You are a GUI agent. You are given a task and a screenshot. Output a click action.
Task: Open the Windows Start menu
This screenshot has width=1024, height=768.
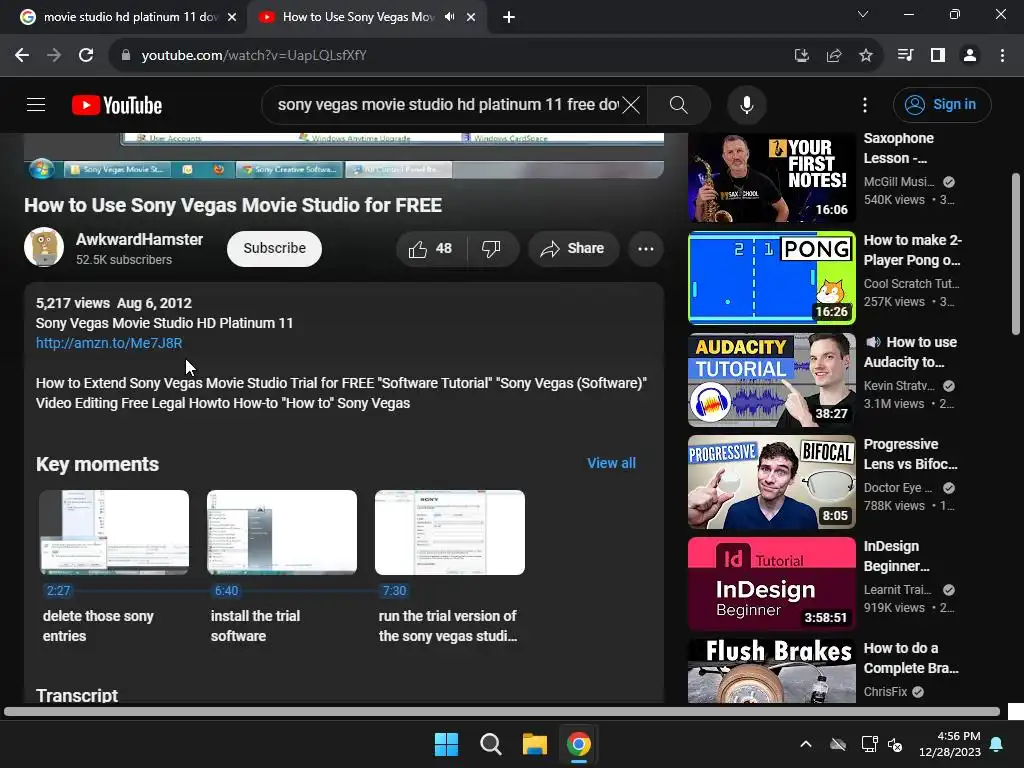click(447, 744)
